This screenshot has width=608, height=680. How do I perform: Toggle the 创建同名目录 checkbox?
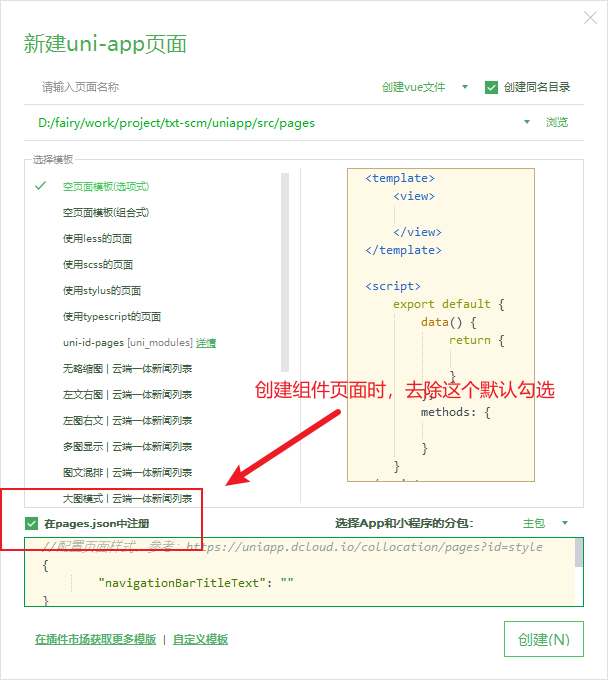point(491,87)
